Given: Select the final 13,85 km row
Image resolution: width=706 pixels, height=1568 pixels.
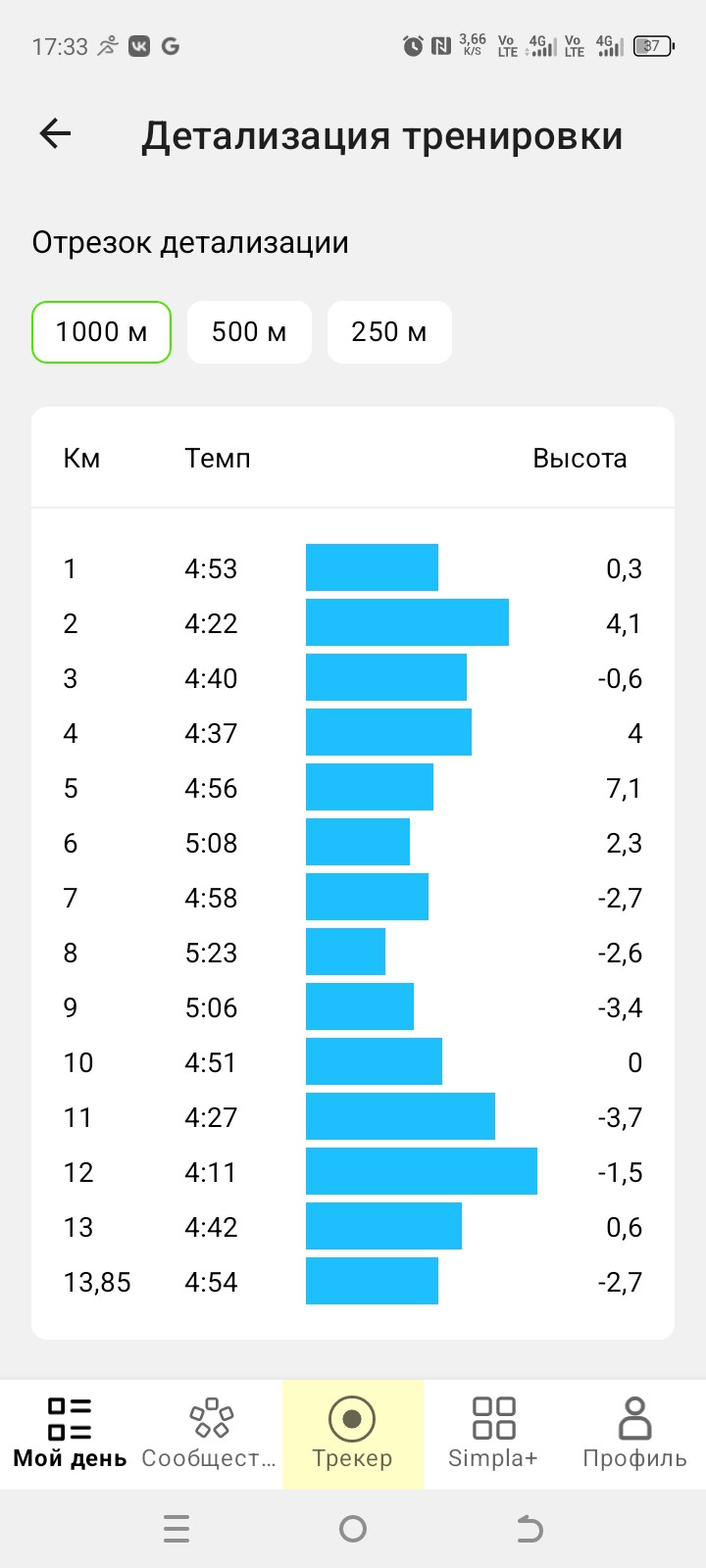Looking at the screenshot, I should [x=353, y=1281].
